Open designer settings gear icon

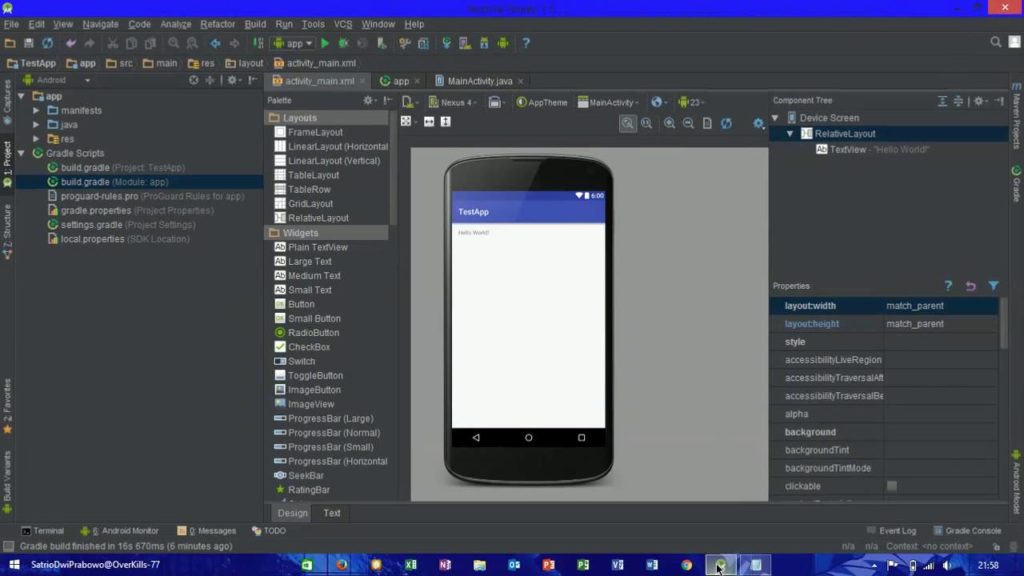[x=758, y=123]
